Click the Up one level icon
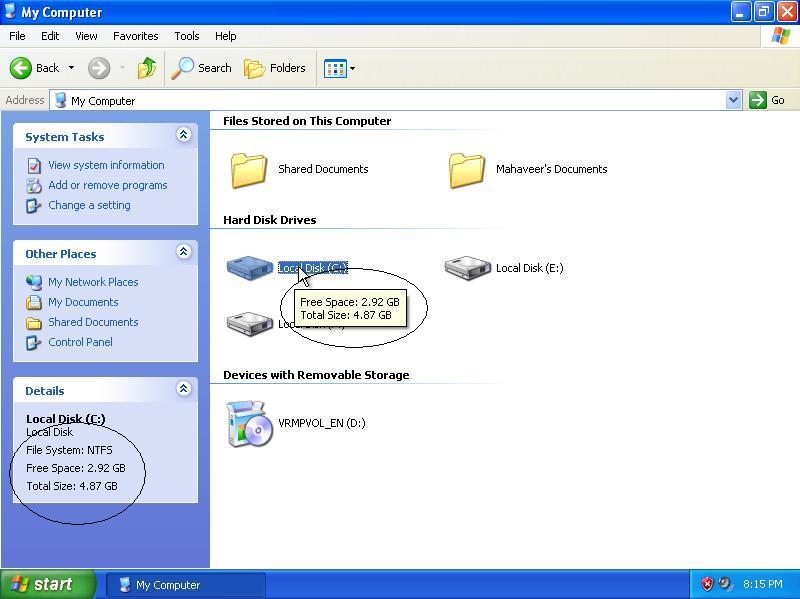The image size is (800, 599). pos(146,68)
